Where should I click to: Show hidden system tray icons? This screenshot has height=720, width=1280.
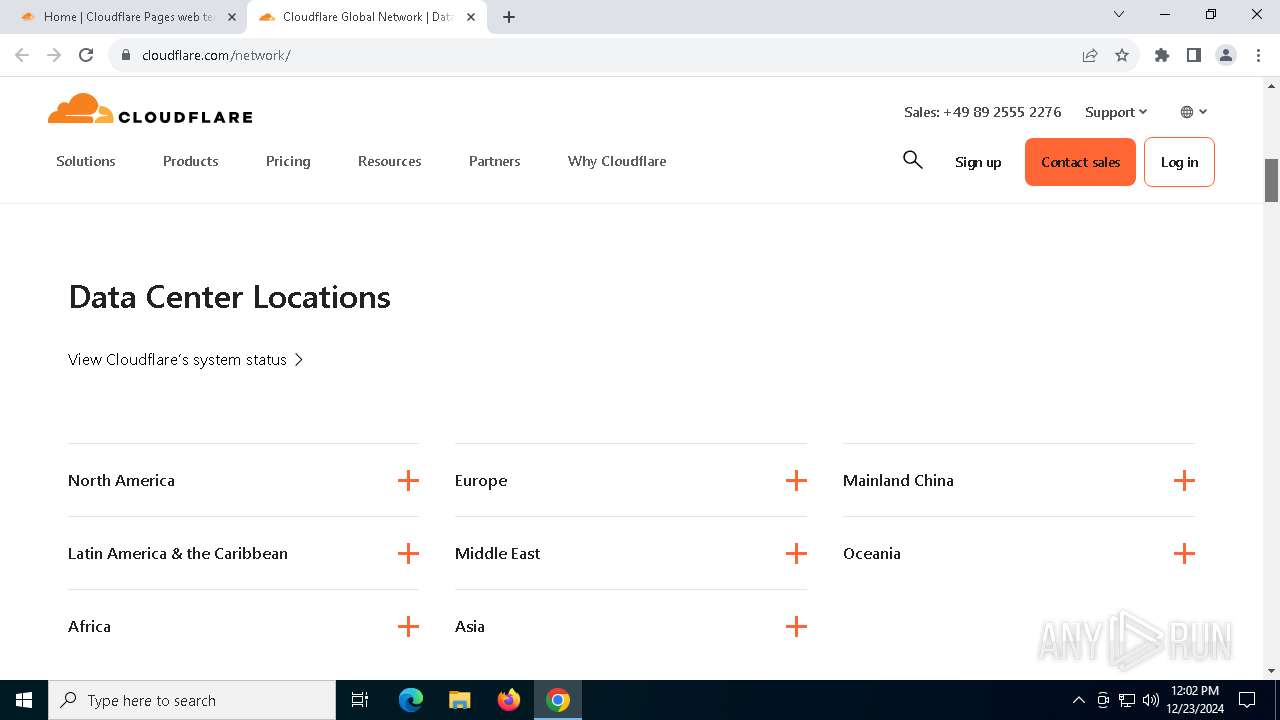tap(1078, 700)
